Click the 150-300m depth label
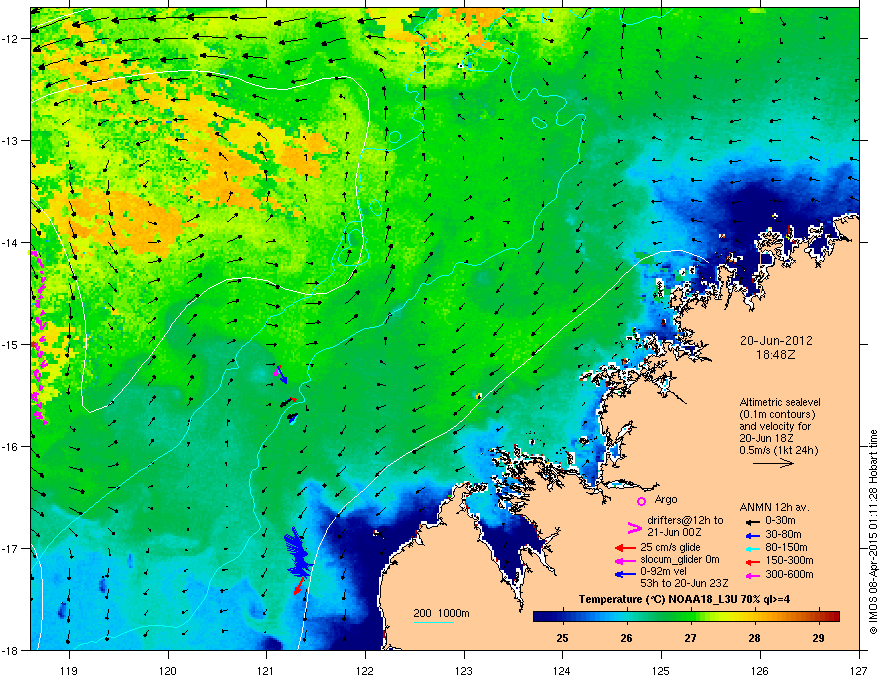The image size is (880, 680). (789, 560)
